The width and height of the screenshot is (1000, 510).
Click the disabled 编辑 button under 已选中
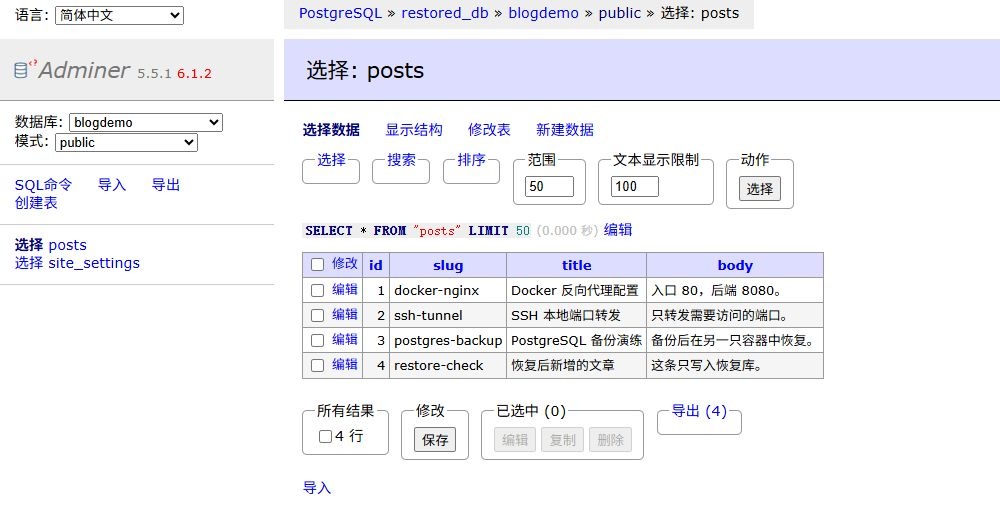pos(515,439)
